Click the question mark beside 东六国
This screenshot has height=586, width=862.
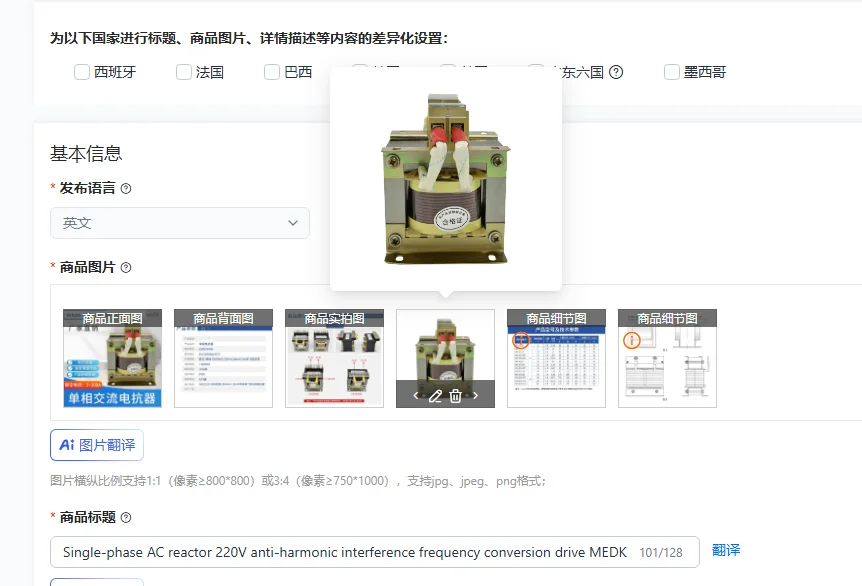[616, 72]
